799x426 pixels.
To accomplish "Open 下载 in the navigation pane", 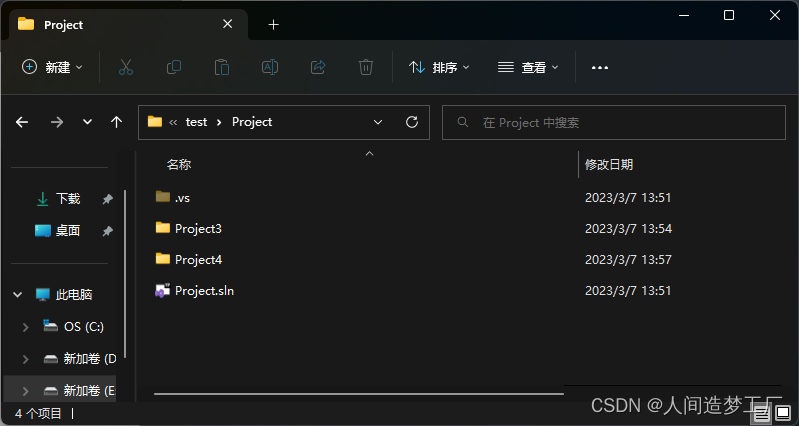I will pyautogui.click(x=68, y=199).
